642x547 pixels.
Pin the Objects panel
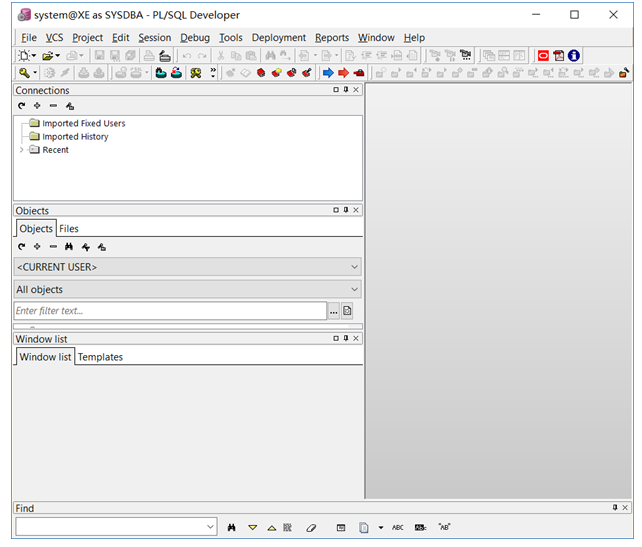pos(346,210)
